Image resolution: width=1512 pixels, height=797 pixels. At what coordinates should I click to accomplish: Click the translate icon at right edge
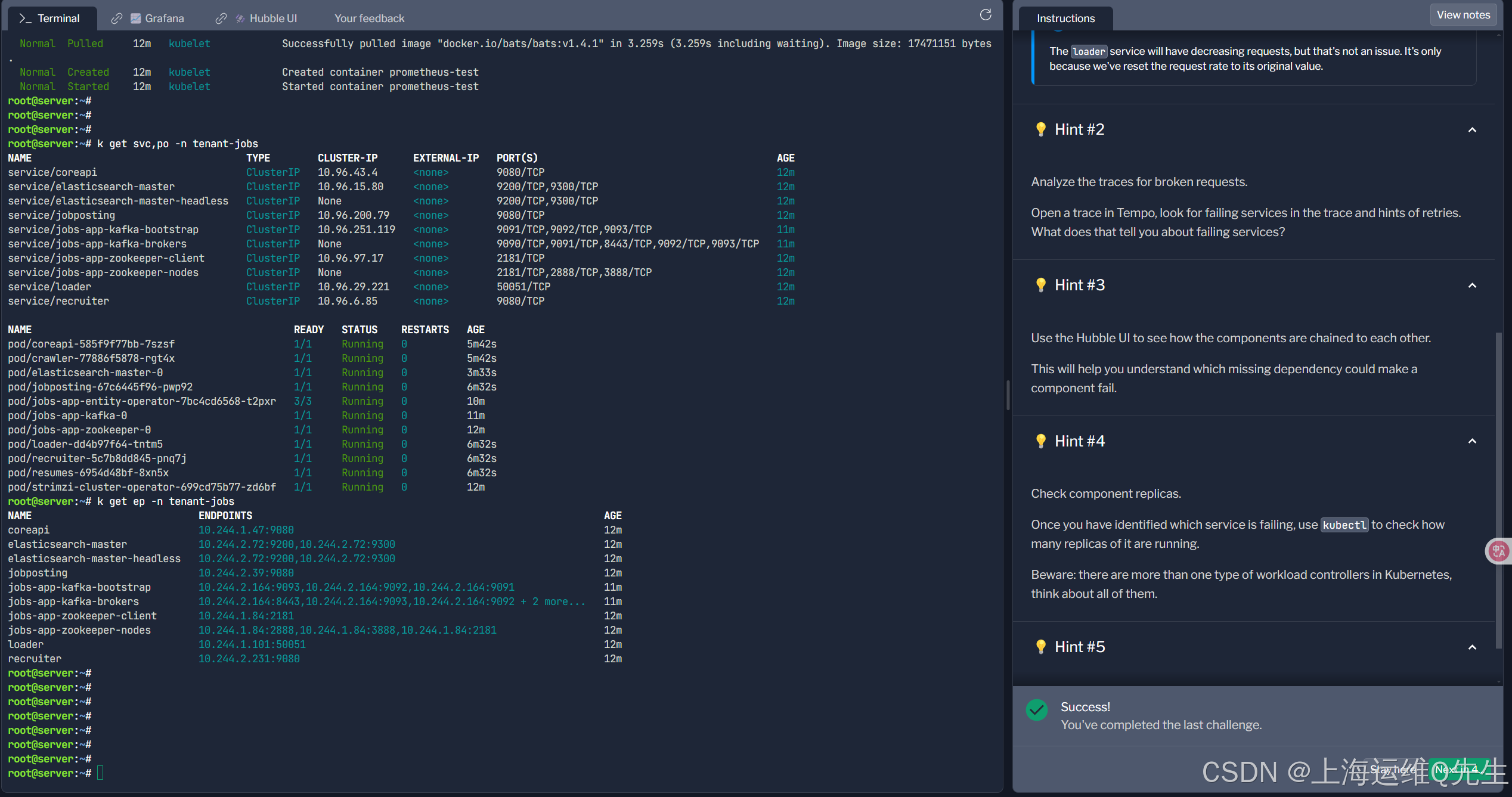[x=1498, y=551]
